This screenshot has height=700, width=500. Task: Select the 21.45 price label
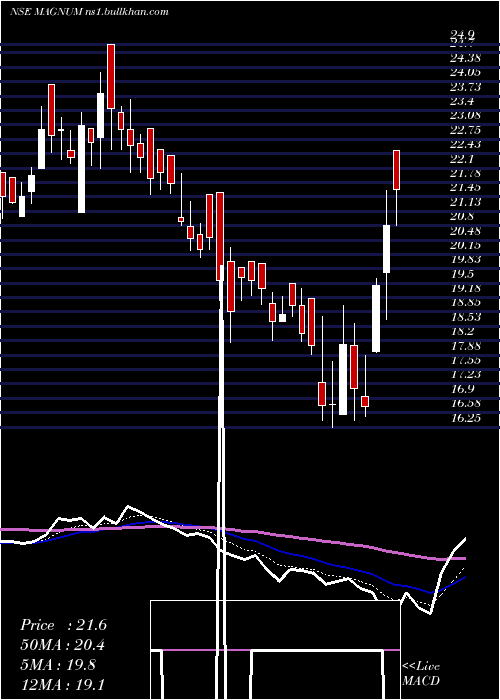pos(465,187)
